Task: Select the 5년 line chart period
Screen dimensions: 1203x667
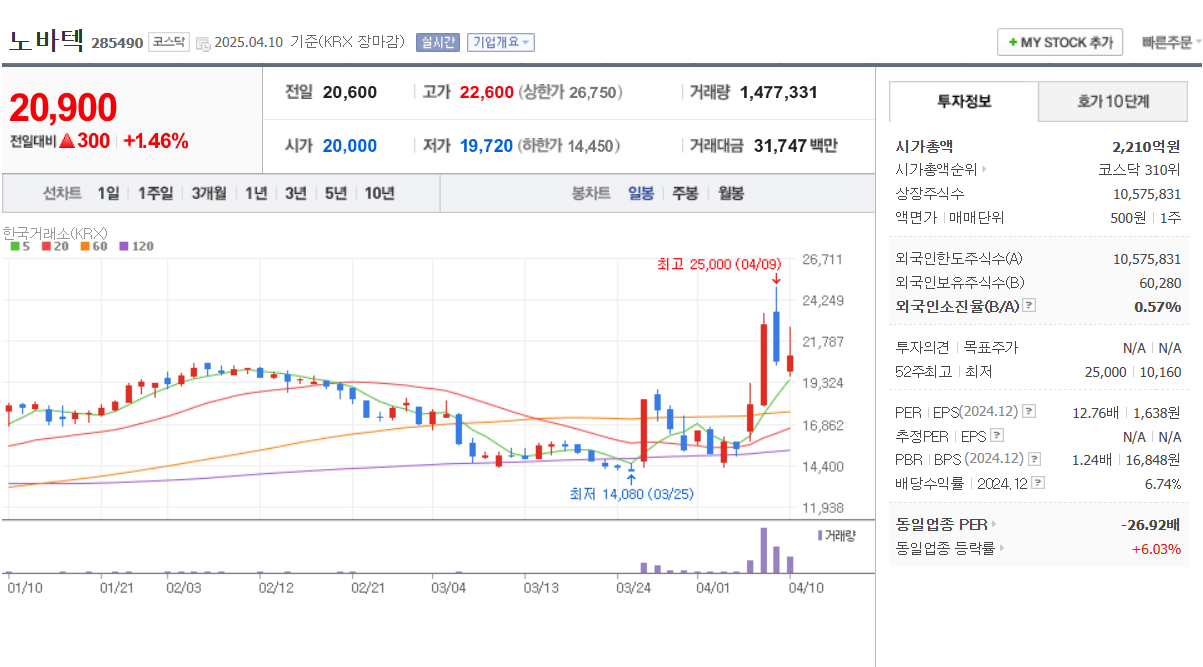Action: coord(335,193)
